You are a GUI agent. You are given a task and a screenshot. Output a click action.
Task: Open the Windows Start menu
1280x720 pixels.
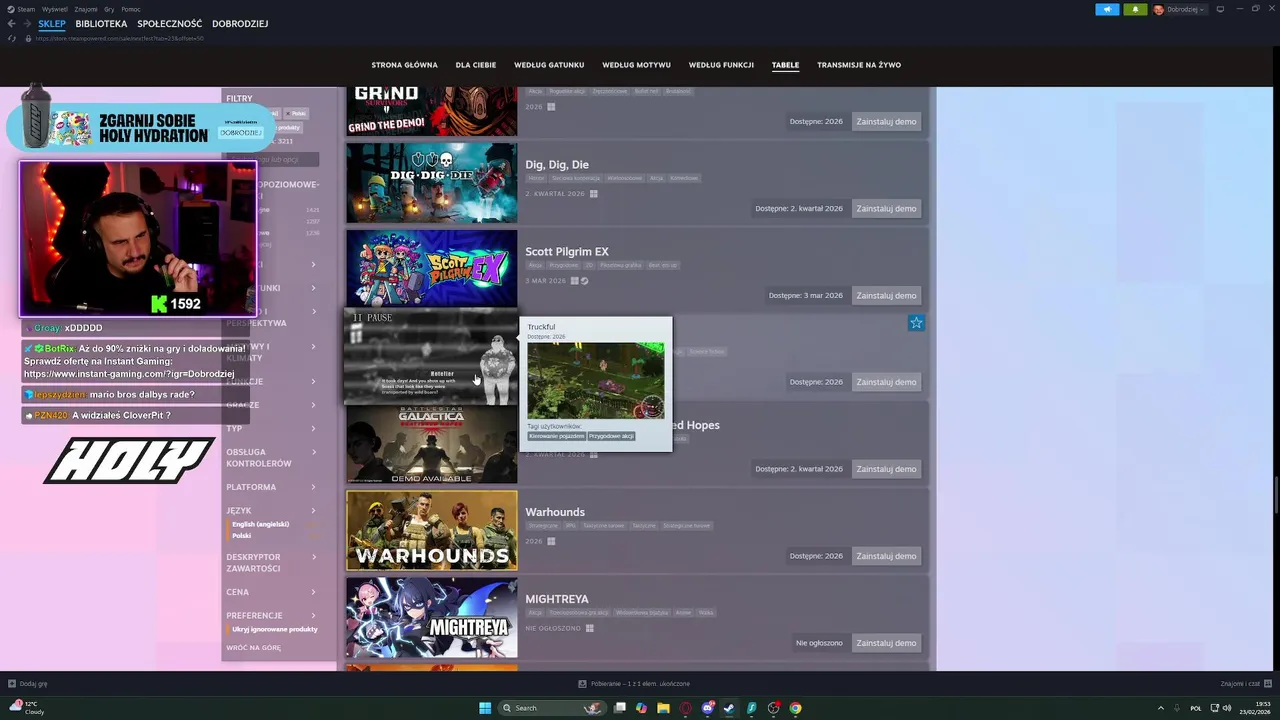coord(485,708)
